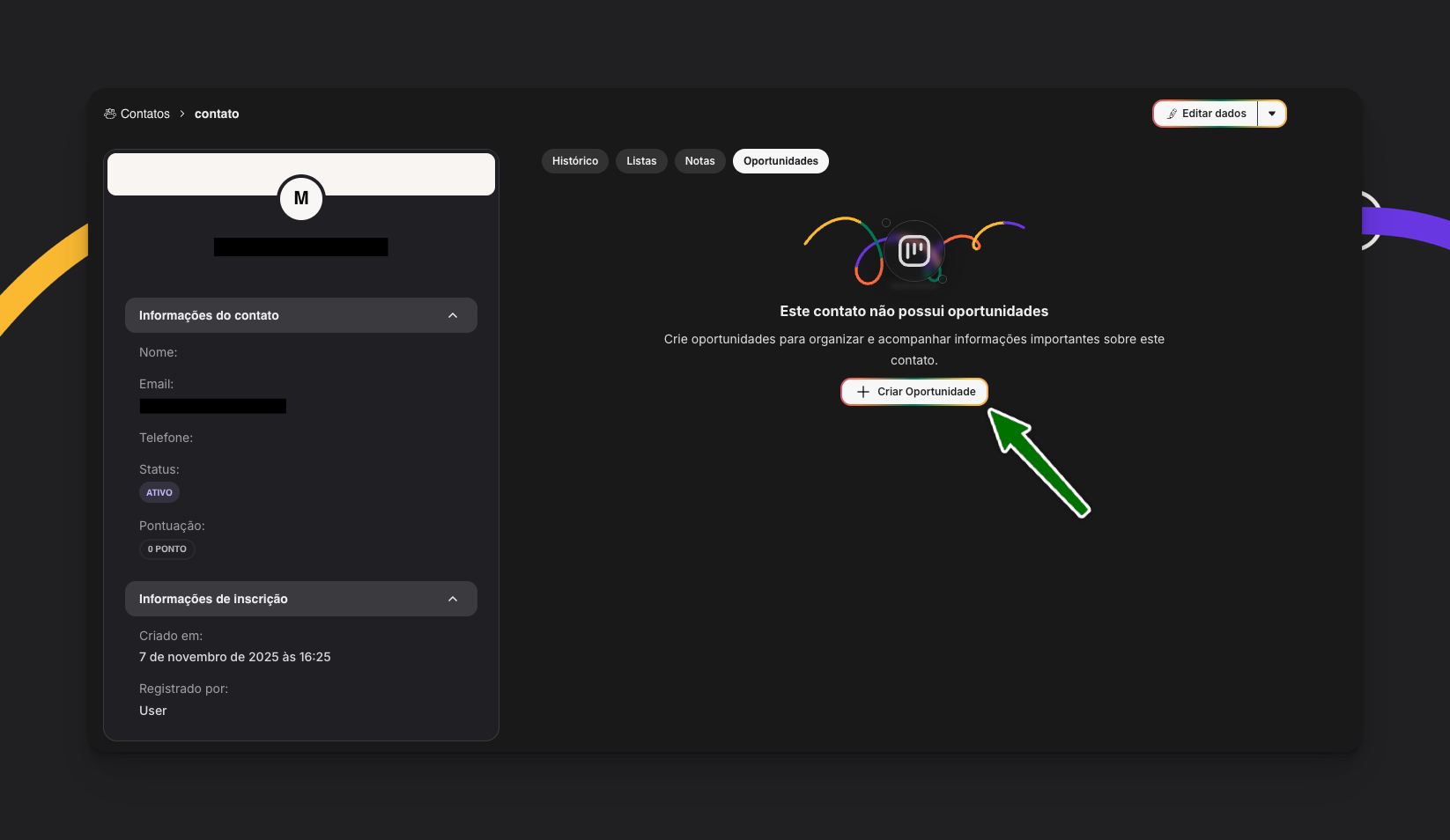1450x840 pixels.
Task: Click the Contatos people icon in breadcrumb
Action: point(110,114)
